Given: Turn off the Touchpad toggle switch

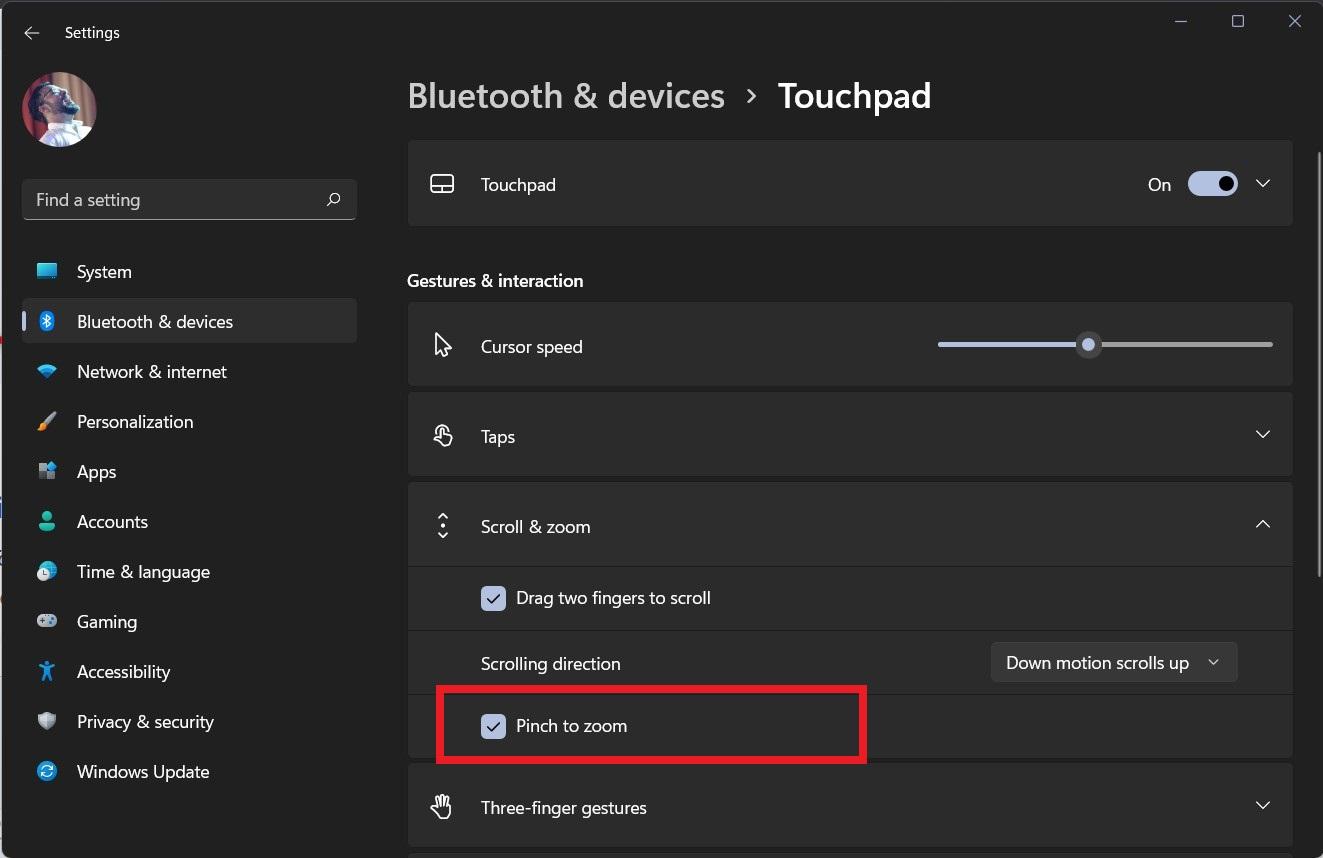Looking at the screenshot, I should (x=1212, y=184).
